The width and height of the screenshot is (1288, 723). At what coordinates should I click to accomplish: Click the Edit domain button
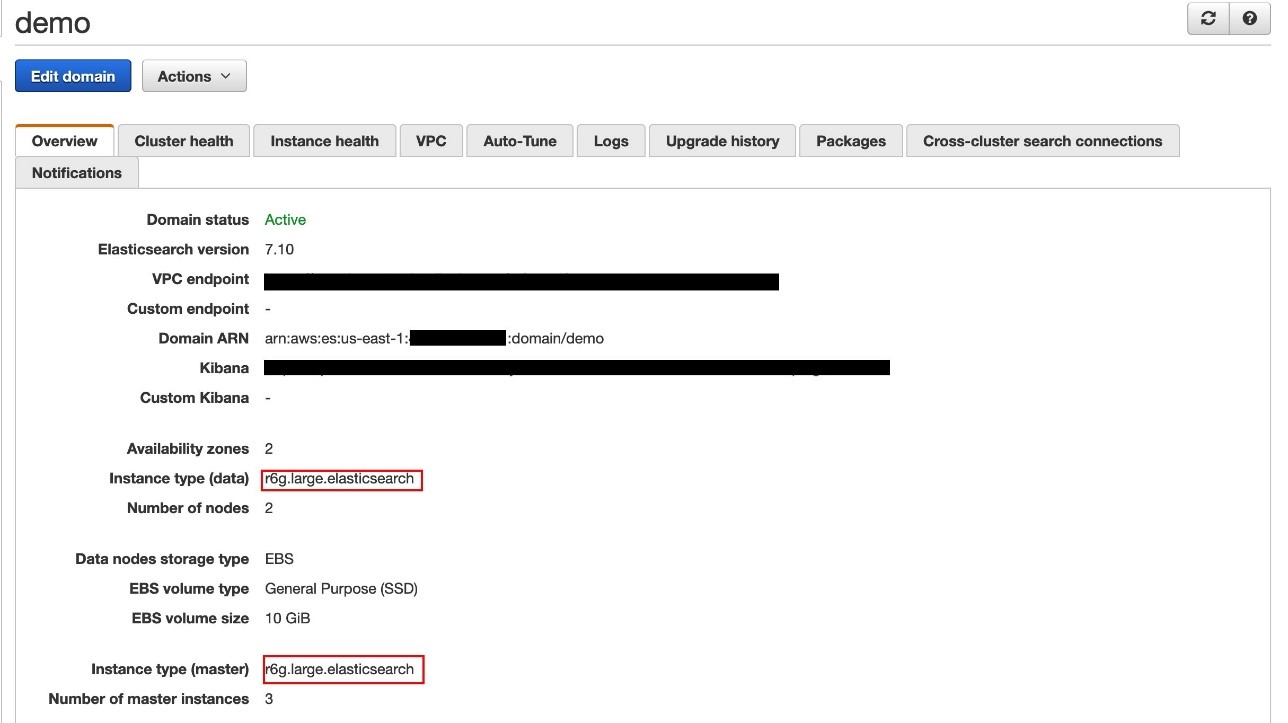click(73, 76)
